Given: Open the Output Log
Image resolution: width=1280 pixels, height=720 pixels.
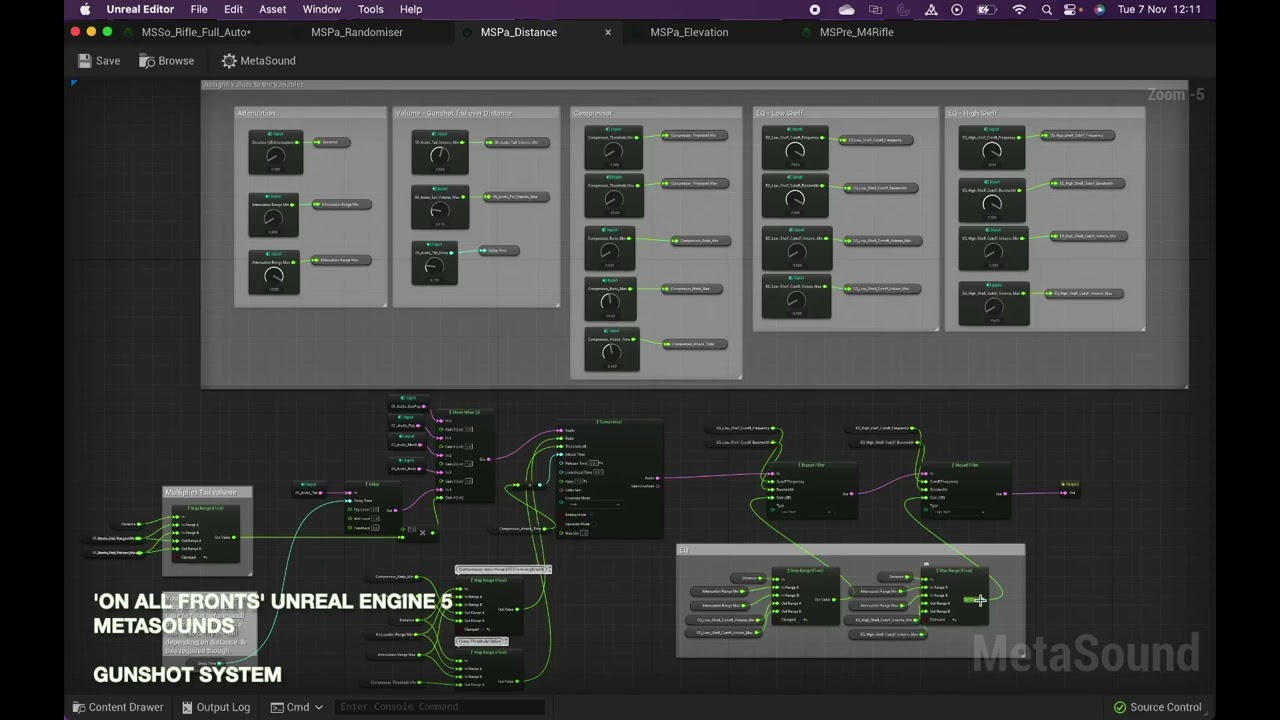Looking at the screenshot, I should click(x=216, y=707).
